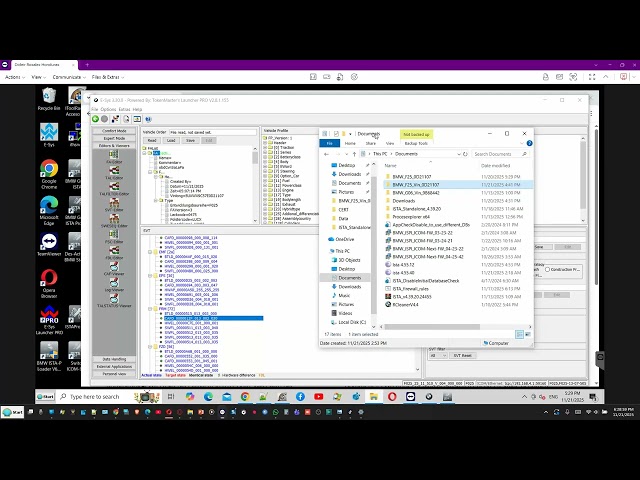Open the FSC-Editor icon
The image size is (640, 480).
(x=114, y=236)
